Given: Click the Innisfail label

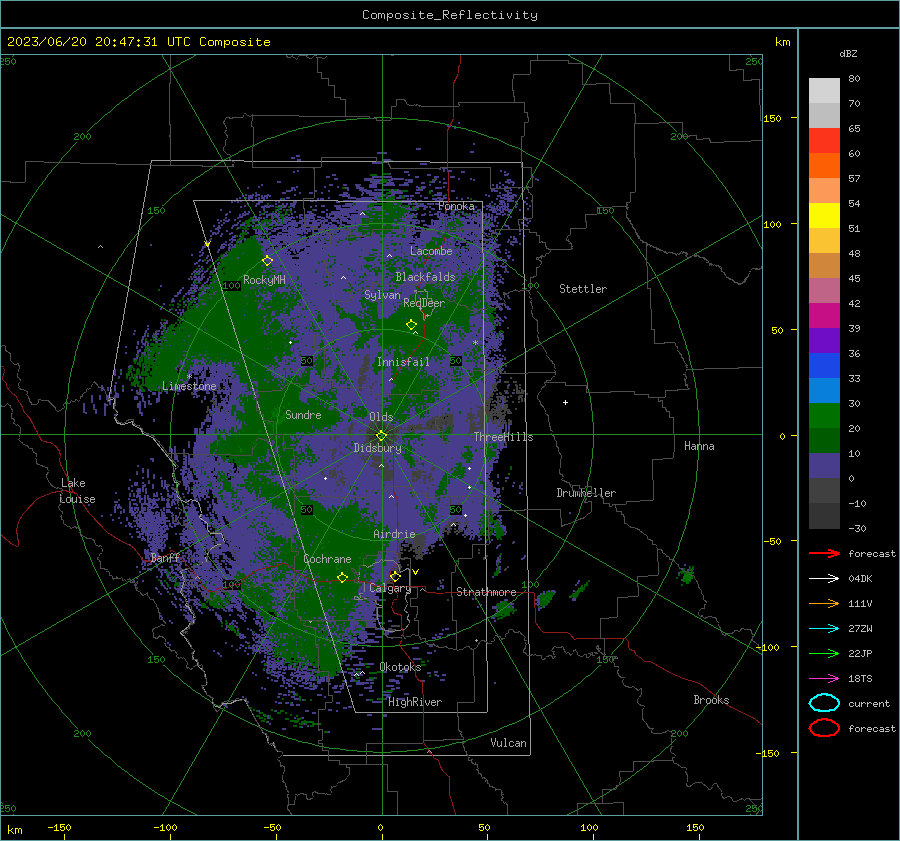Looking at the screenshot, I should tap(403, 362).
